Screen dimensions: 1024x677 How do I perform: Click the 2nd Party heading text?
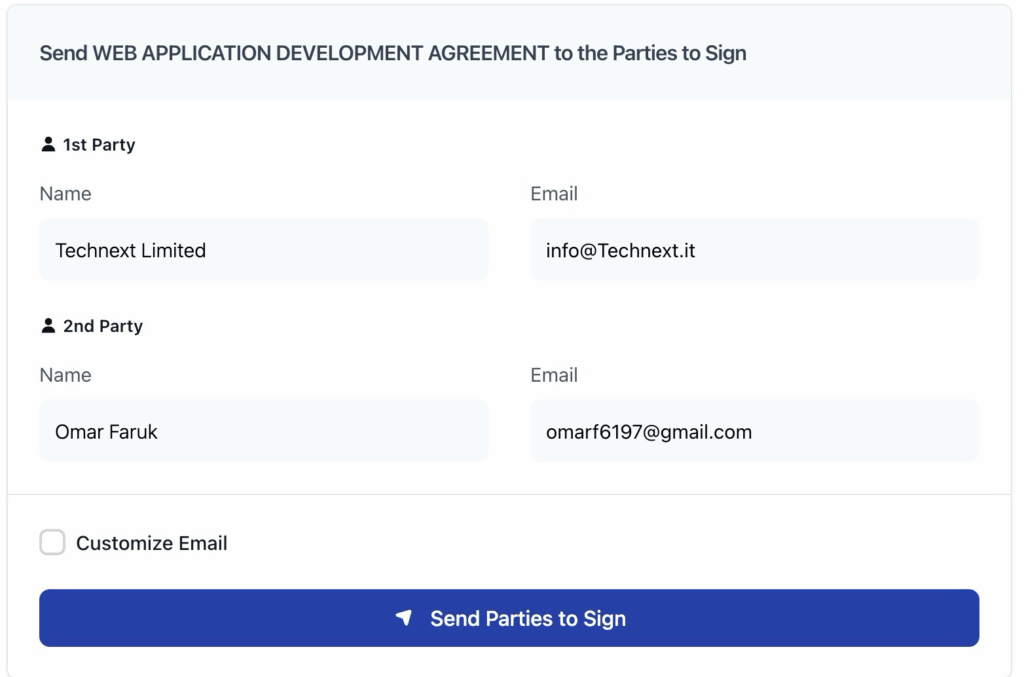(103, 326)
